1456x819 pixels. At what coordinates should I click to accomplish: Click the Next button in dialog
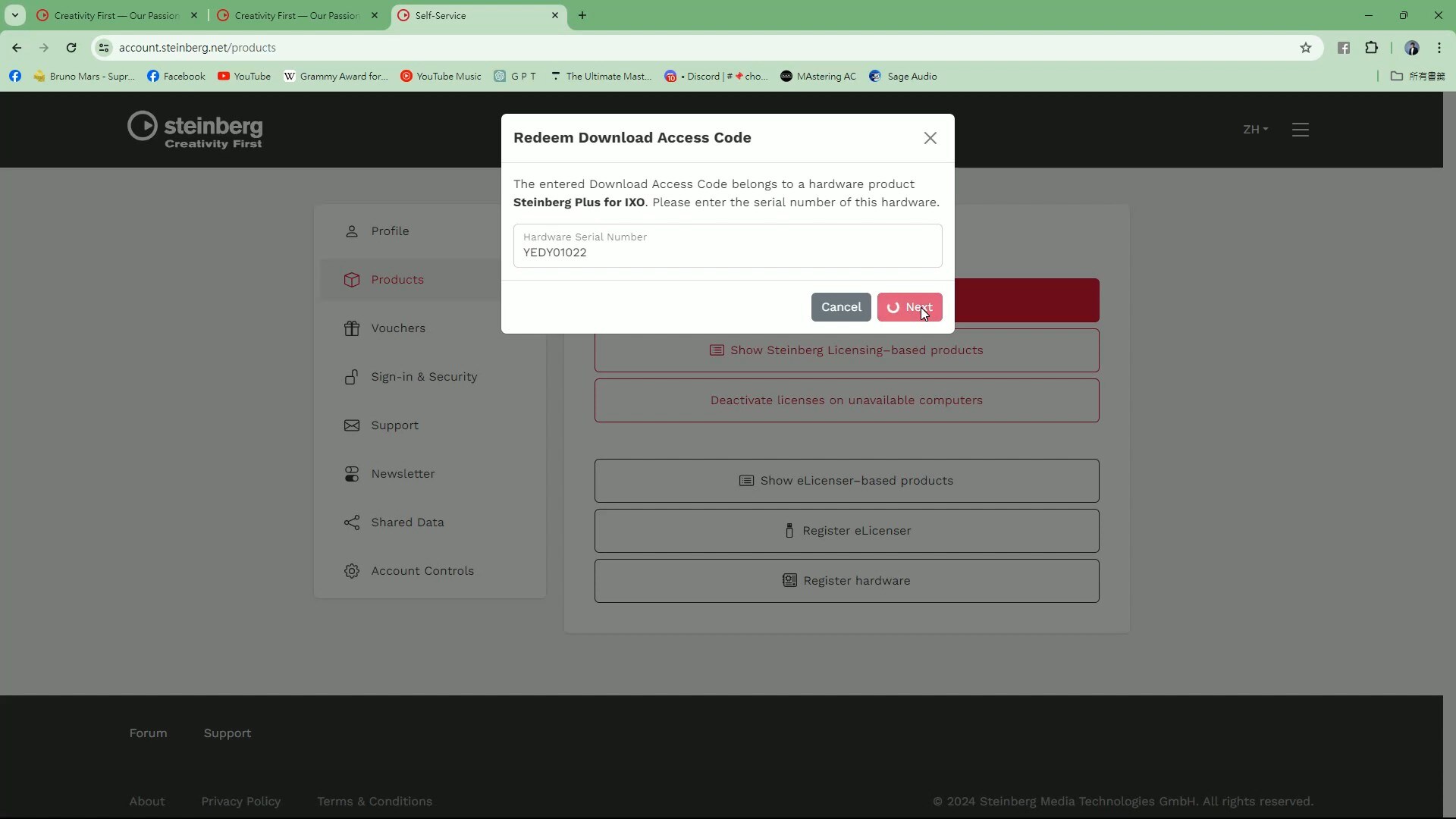coord(909,307)
